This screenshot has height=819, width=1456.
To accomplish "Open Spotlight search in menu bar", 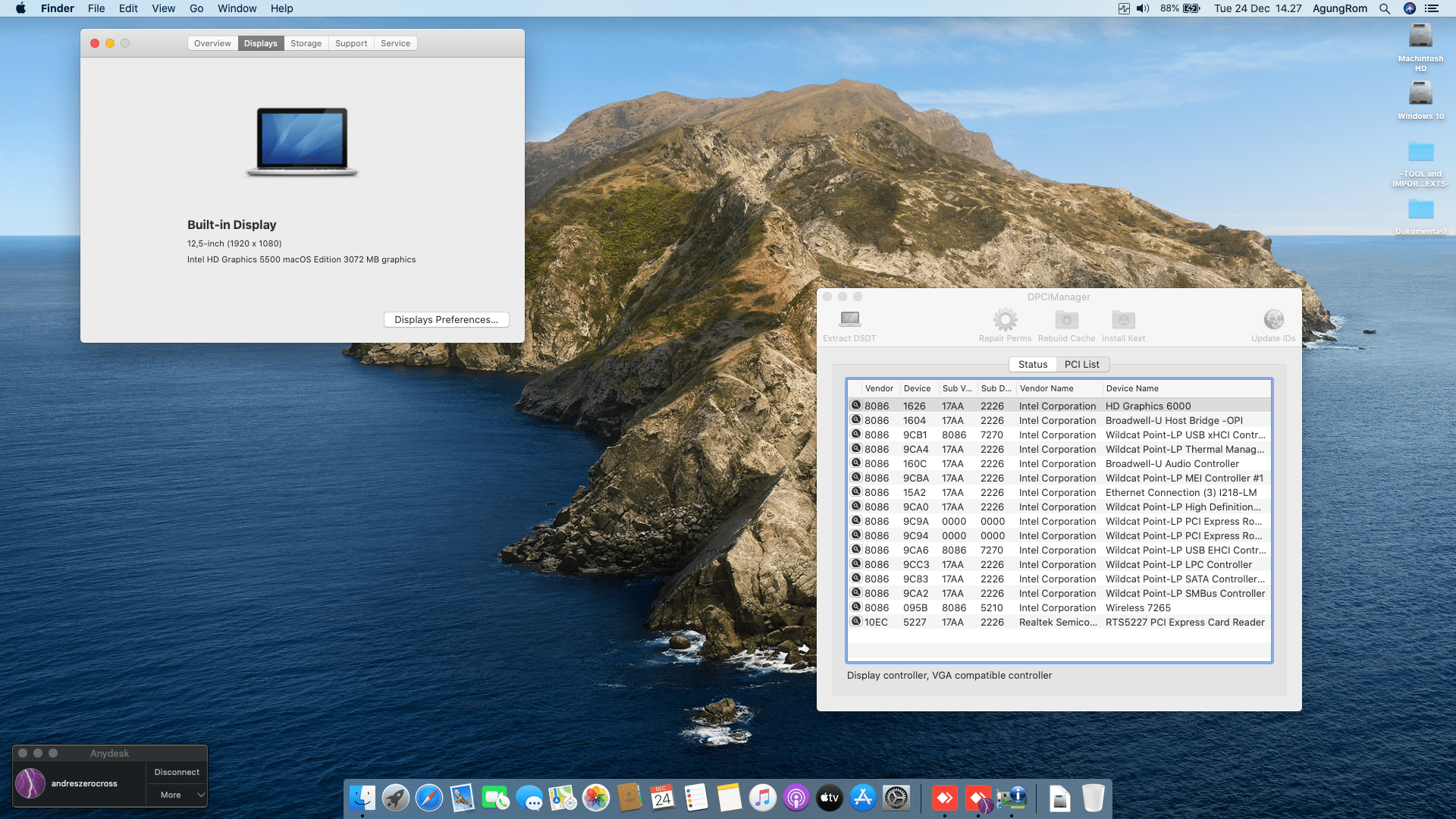I will tap(1385, 8).
